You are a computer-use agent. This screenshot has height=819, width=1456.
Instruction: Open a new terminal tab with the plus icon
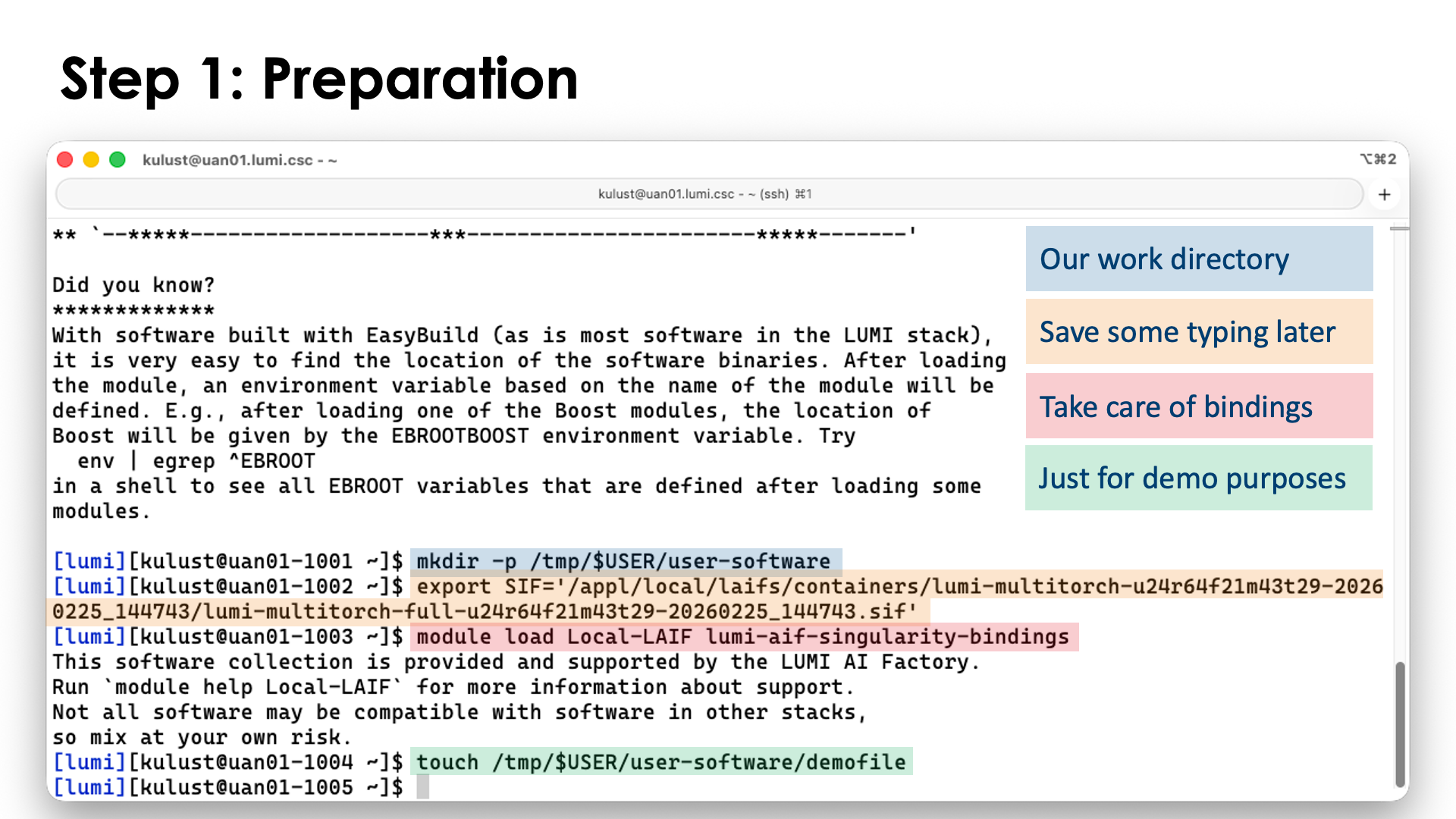(1385, 194)
